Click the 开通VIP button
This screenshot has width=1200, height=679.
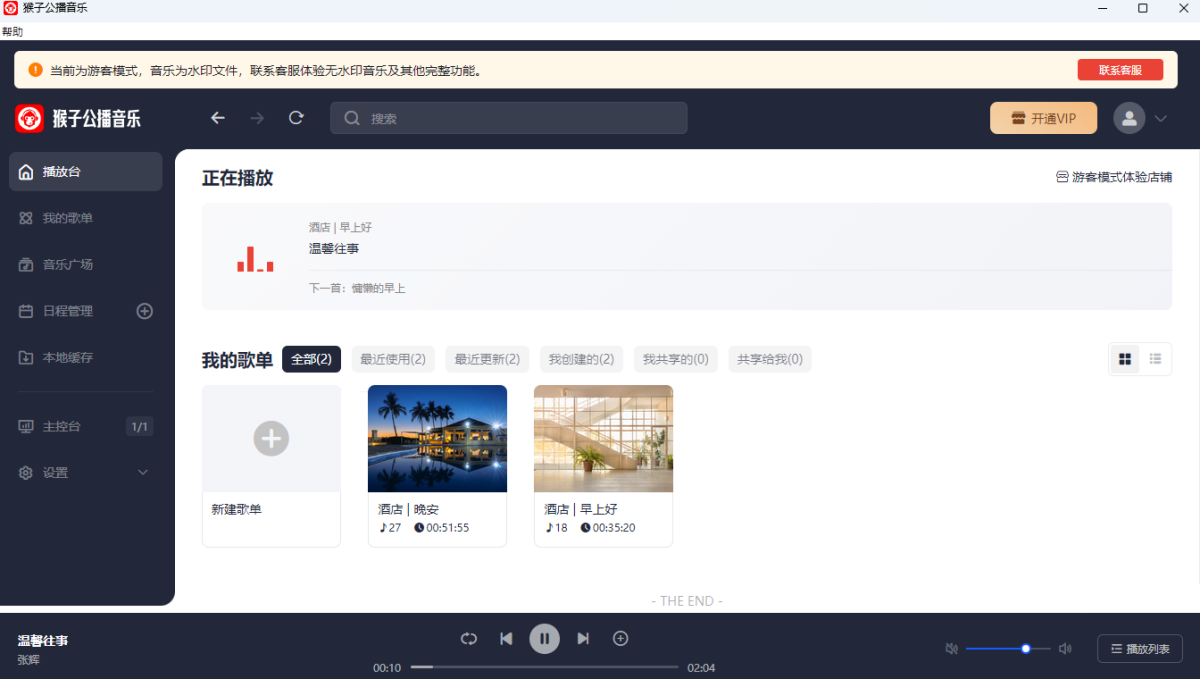[x=1043, y=118]
